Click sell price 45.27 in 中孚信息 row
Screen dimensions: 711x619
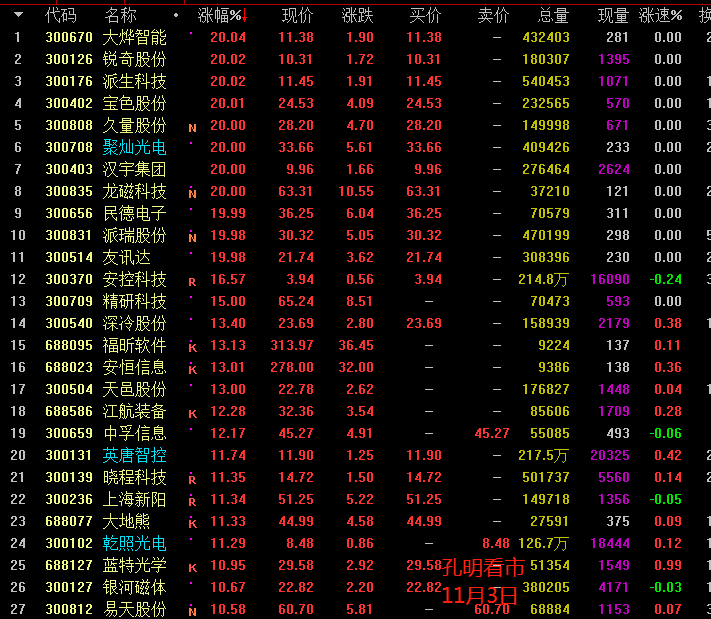coord(492,433)
